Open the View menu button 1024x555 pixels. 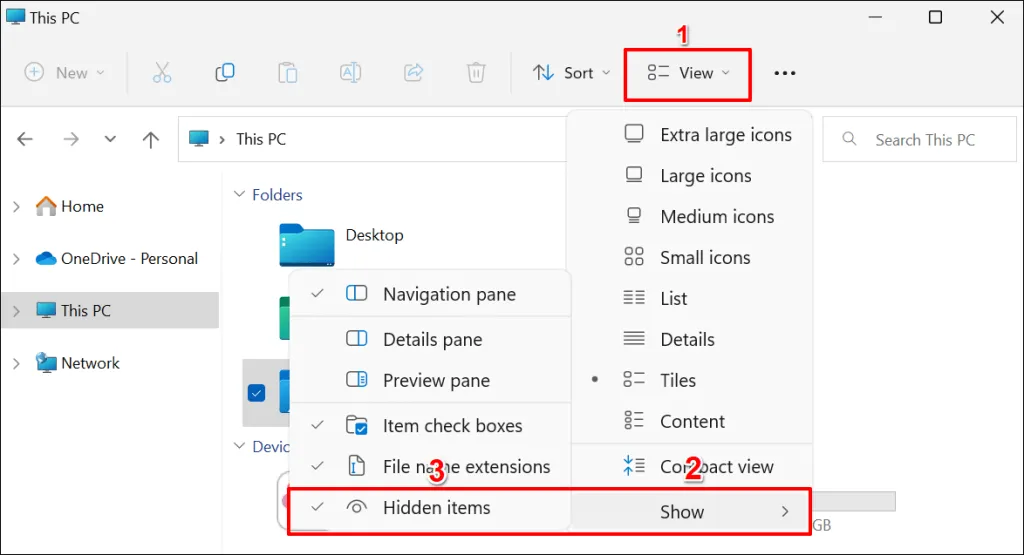[x=688, y=73]
